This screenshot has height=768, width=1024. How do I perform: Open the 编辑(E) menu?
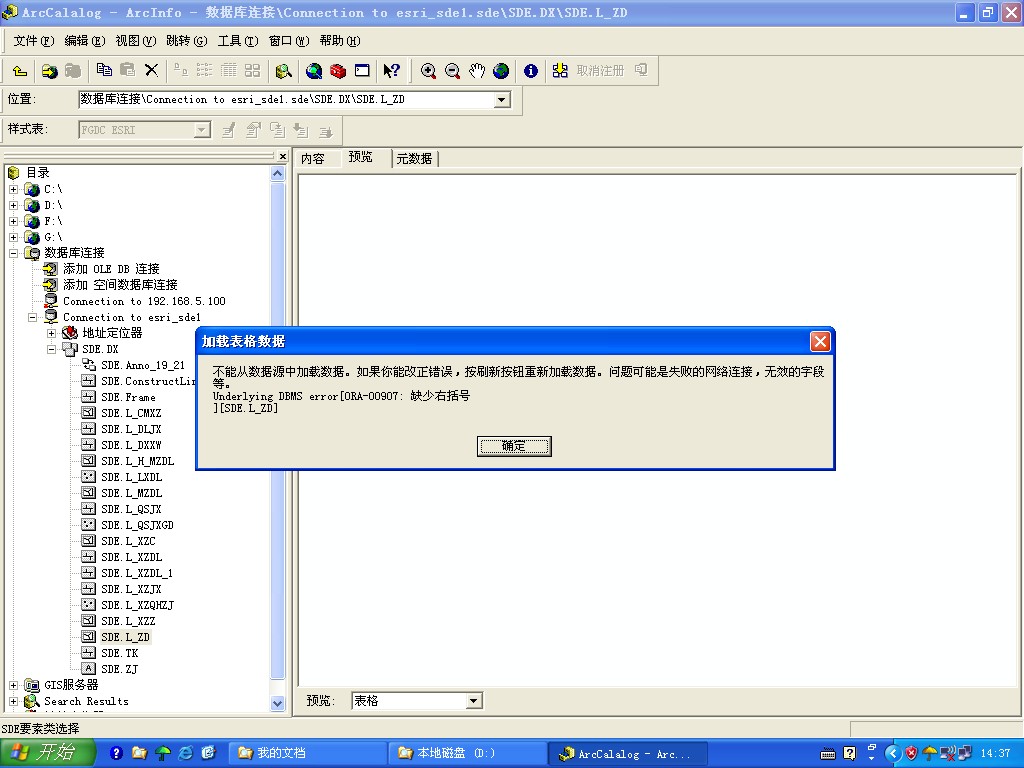click(85, 41)
